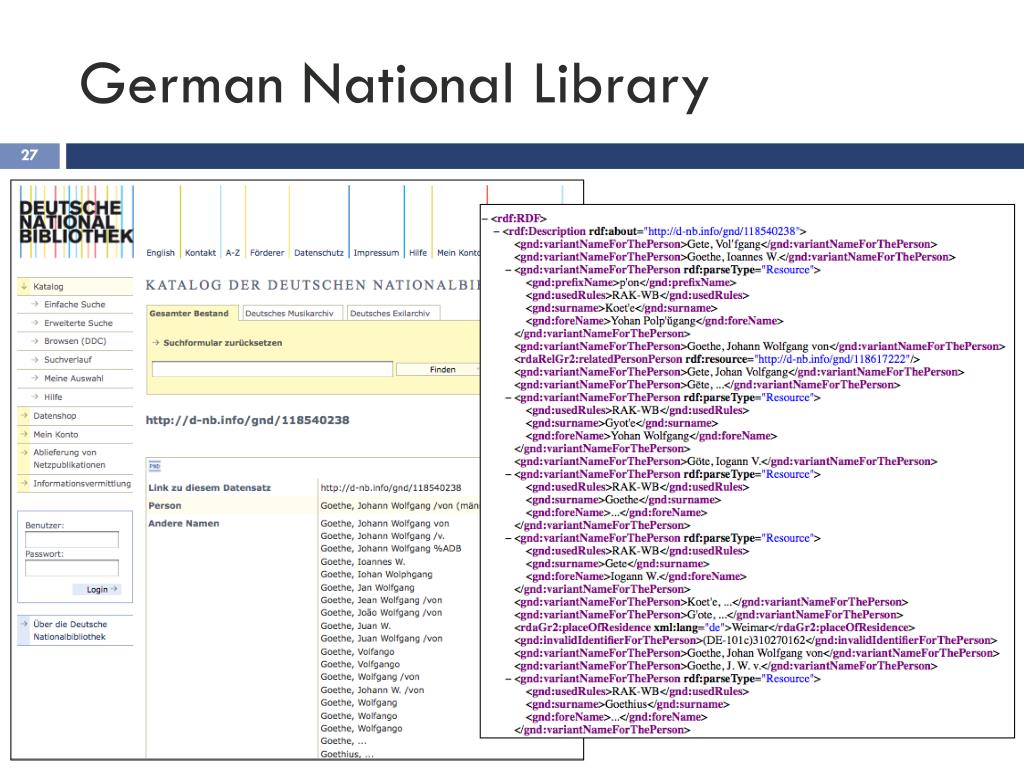Collapse the rdf:RDF root element
1024x768 pixels.
click(x=485, y=219)
